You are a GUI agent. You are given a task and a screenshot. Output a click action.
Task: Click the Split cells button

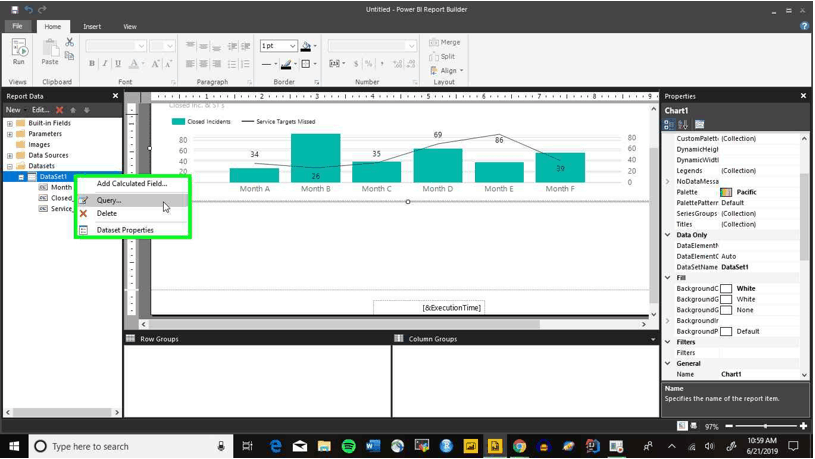(x=442, y=56)
